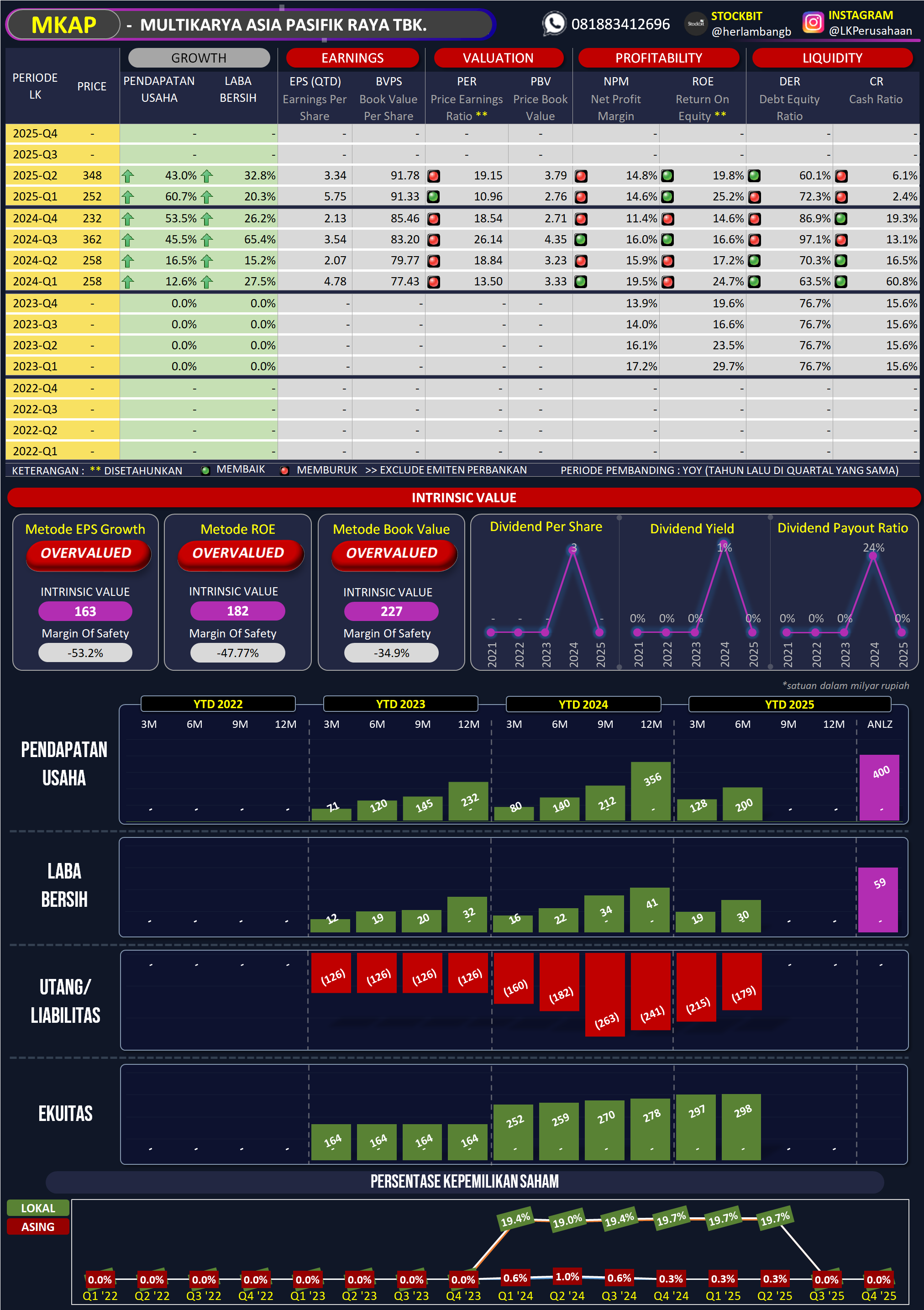Viewport: 924px width, 1310px height.
Task: Click the 19.4% local ownership label at Q1 '24
Action: (515, 1219)
